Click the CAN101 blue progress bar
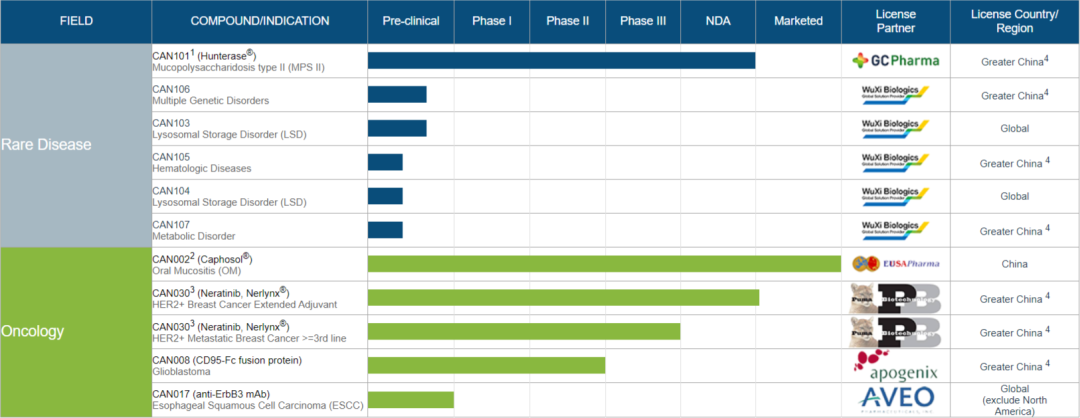Viewport: 1080px width, 418px height. tap(561, 61)
